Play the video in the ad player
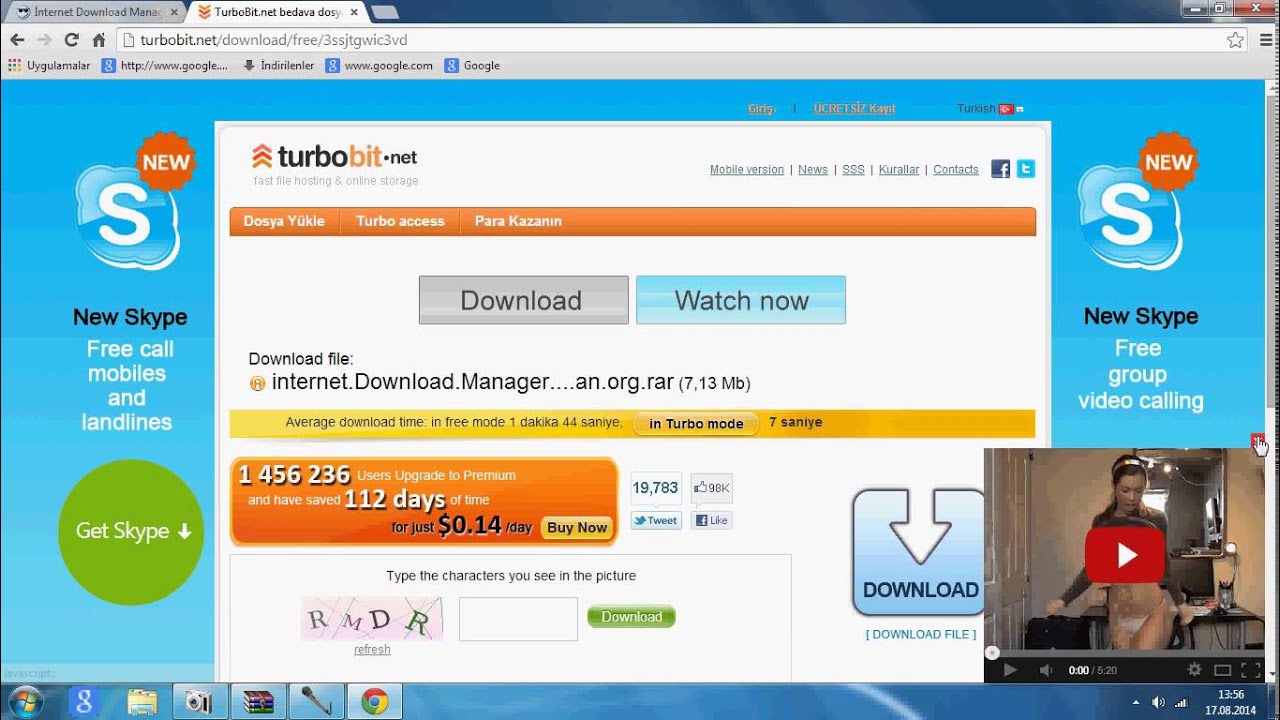 click(x=1010, y=670)
